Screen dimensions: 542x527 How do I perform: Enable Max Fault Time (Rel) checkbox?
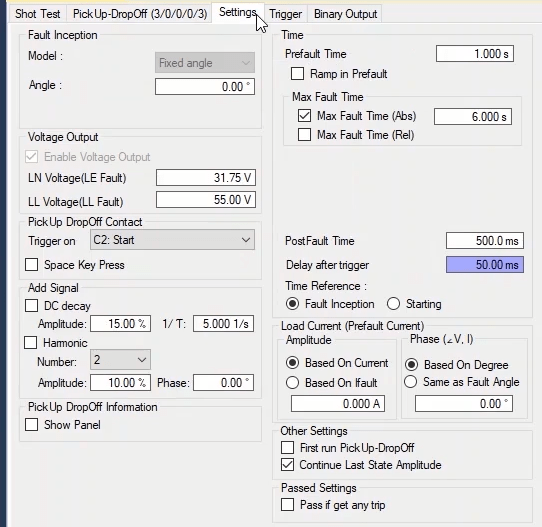point(304,135)
